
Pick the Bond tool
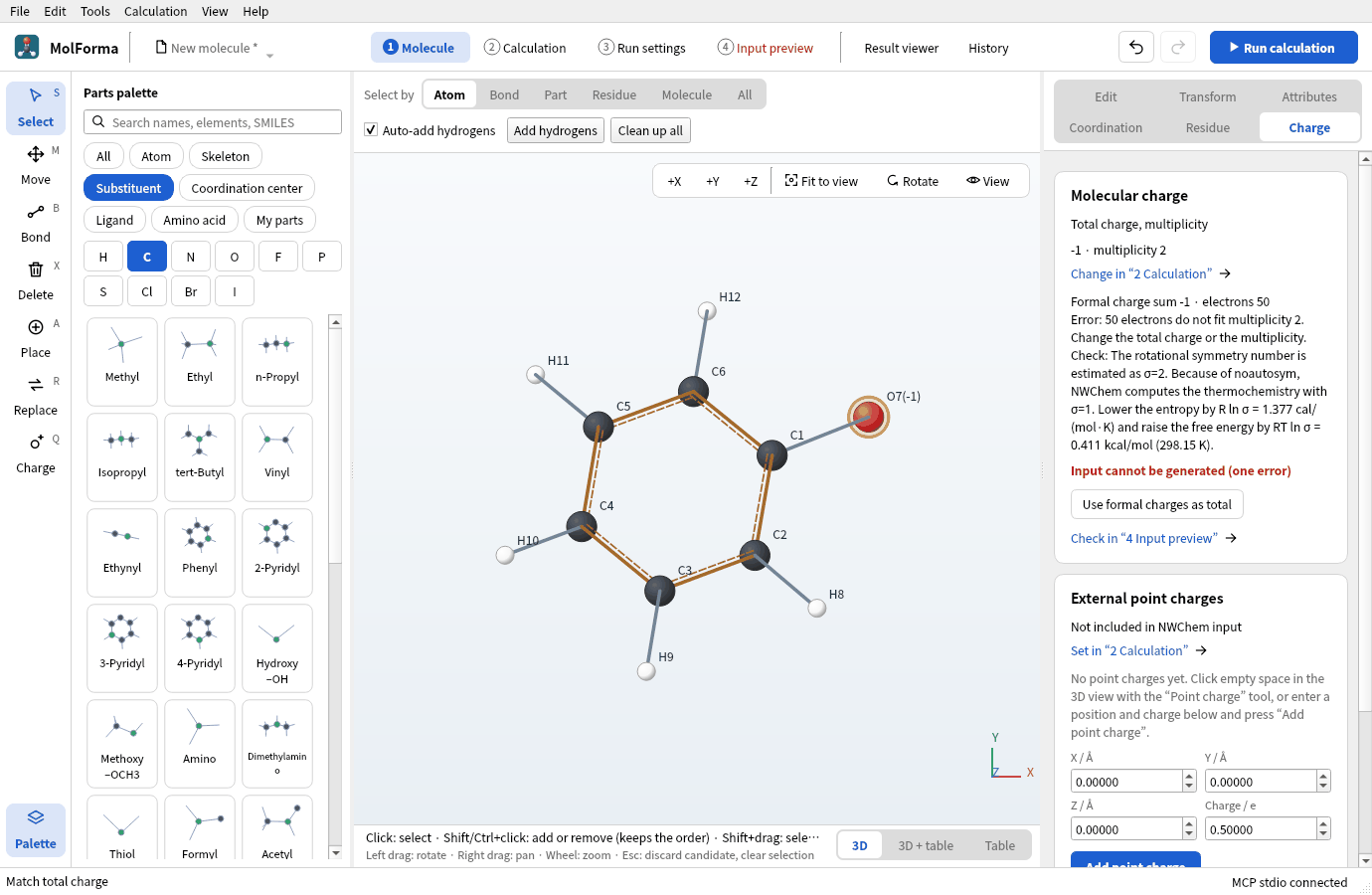click(x=36, y=223)
